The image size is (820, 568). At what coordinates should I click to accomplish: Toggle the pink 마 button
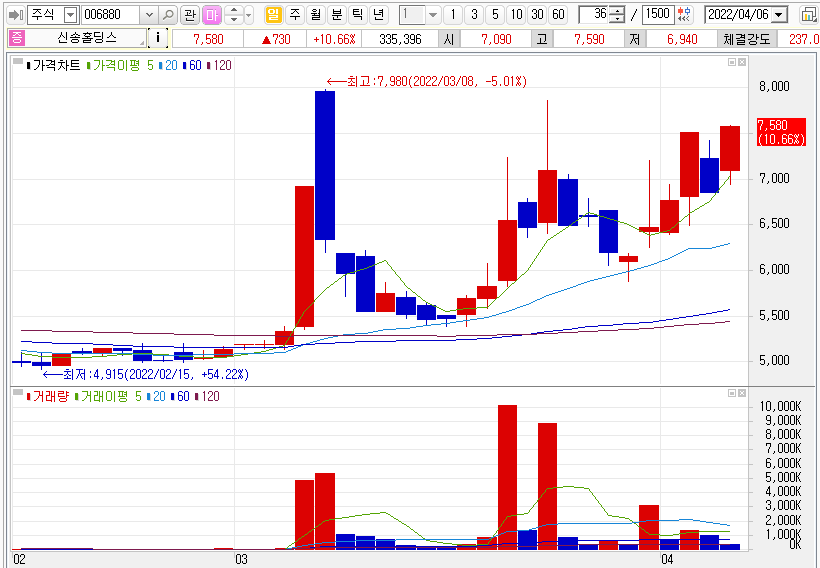[x=212, y=15]
